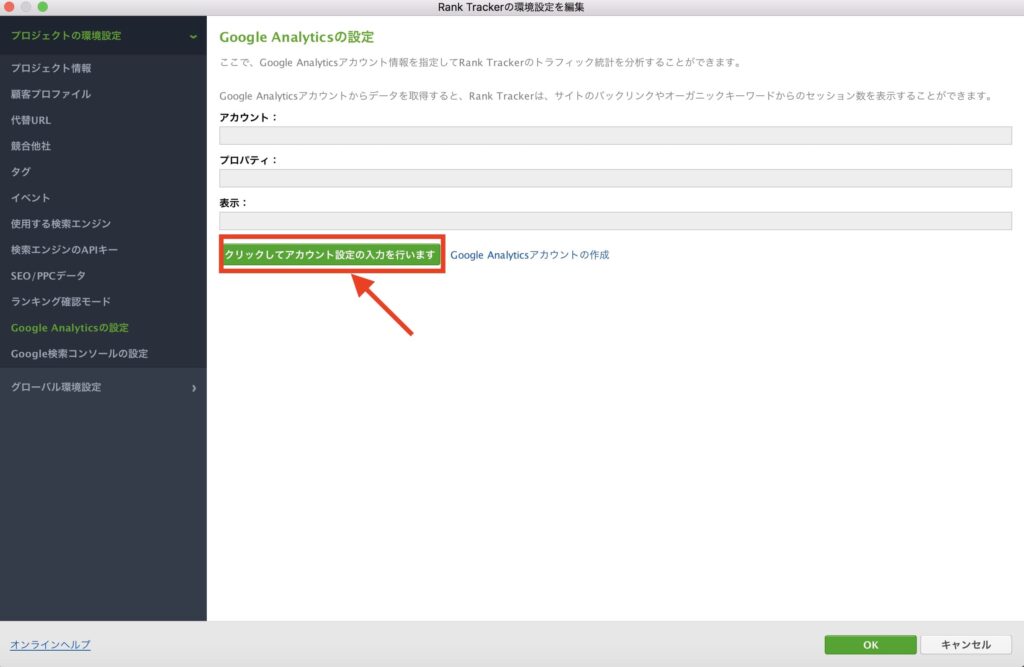
Task: Click the green maximize window button
Action: point(42,7)
